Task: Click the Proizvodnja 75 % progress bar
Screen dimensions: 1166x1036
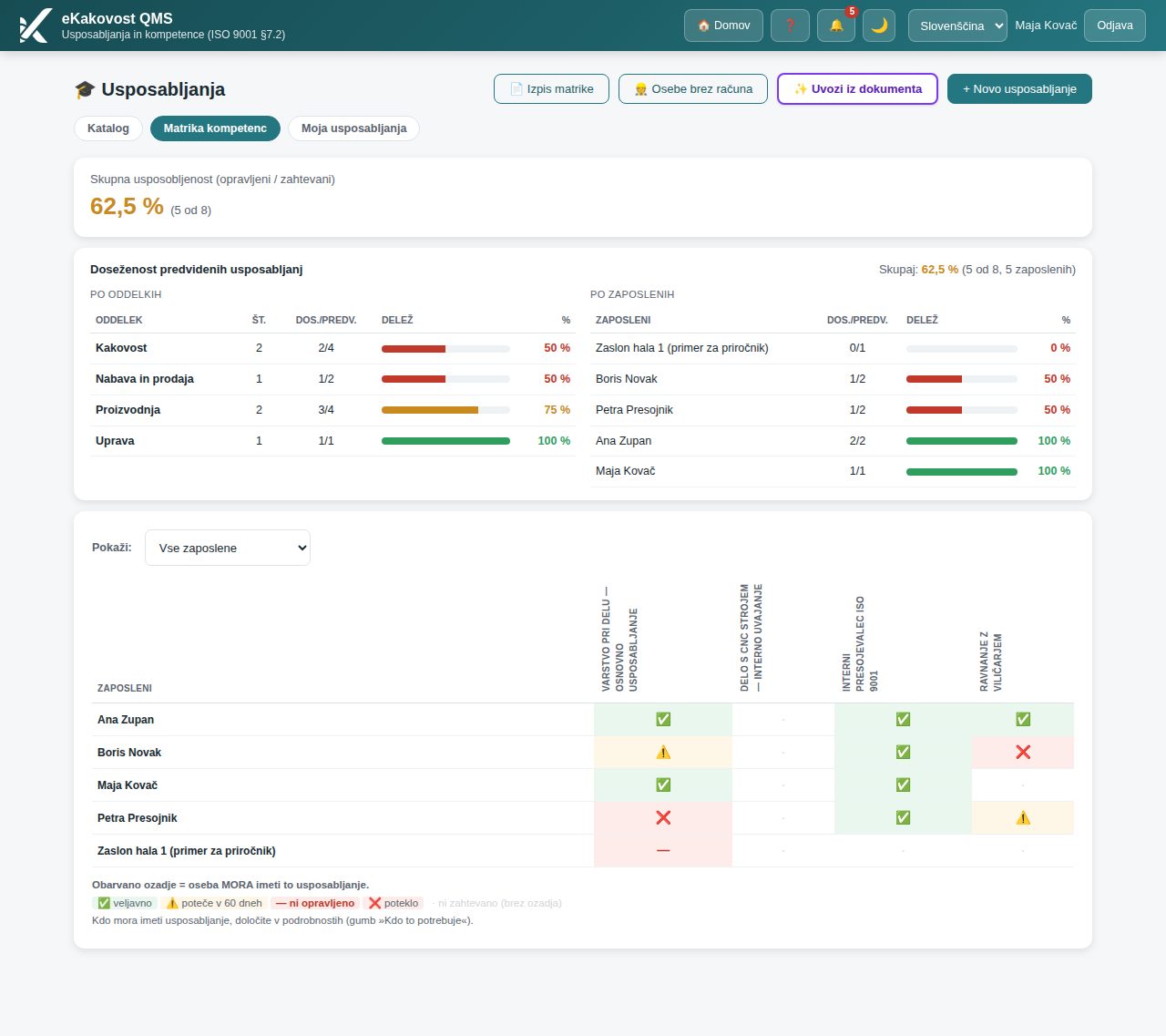Action: tap(445, 410)
